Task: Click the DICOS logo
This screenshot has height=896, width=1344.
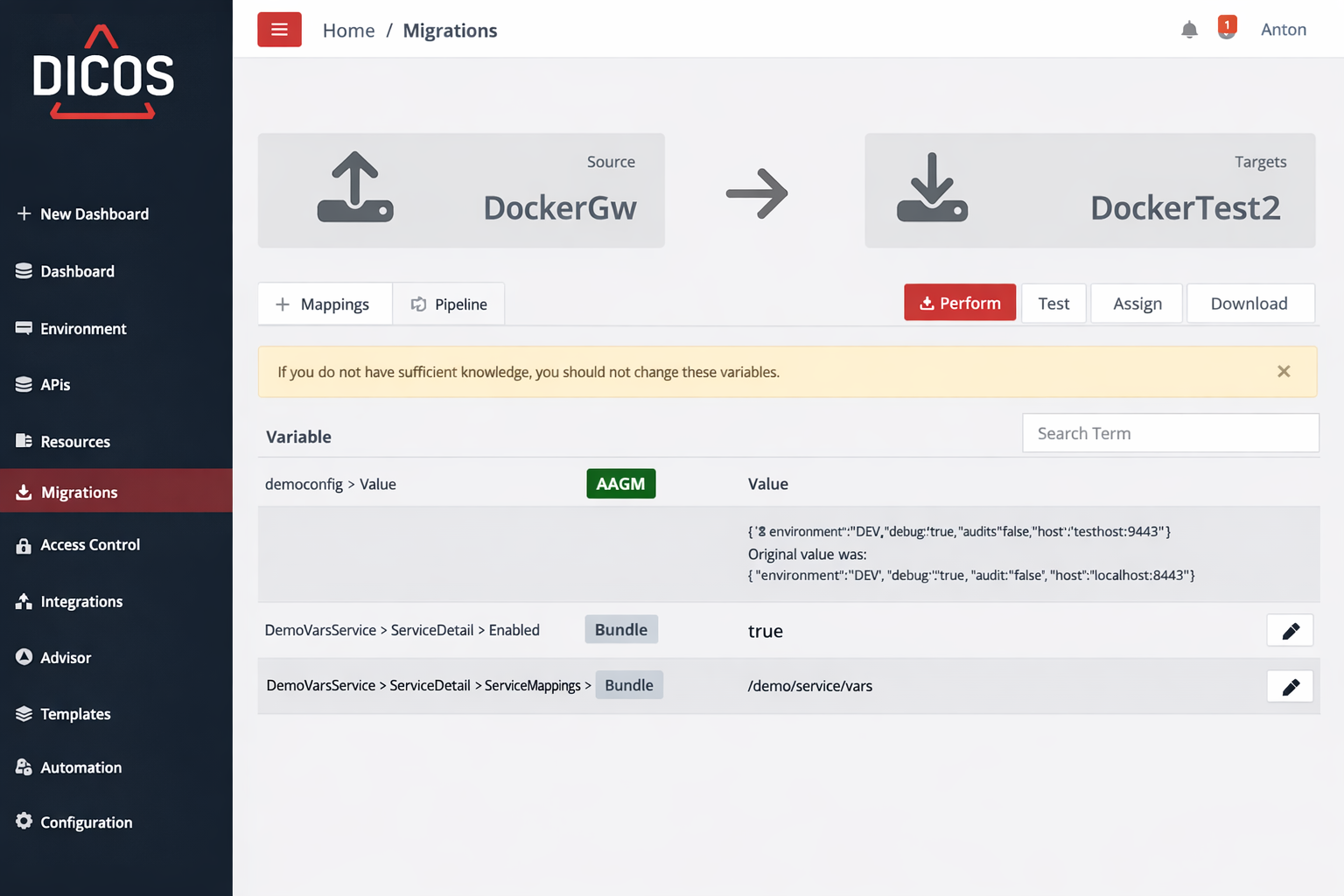Action: pos(103,73)
